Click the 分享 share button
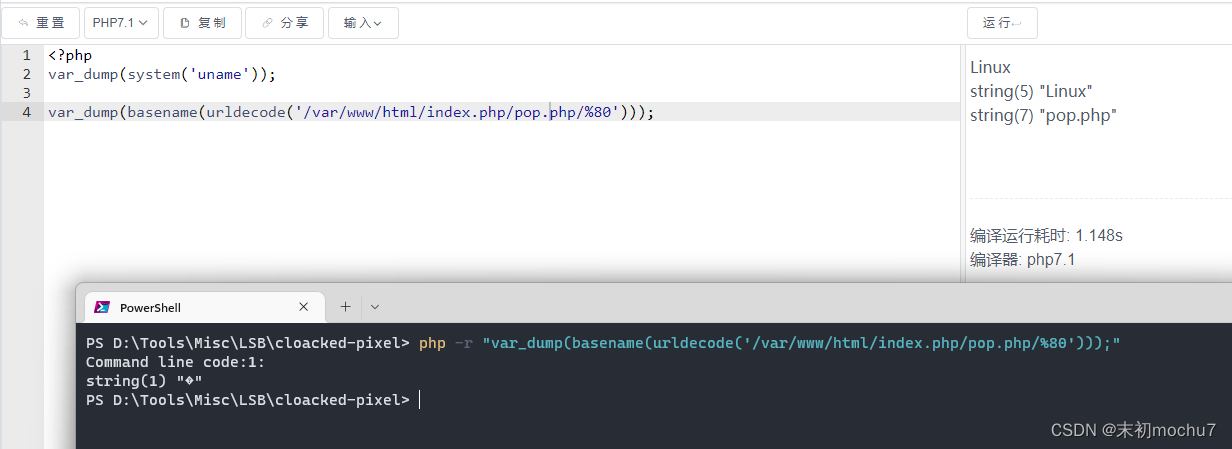 pyautogui.click(x=284, y=22)
